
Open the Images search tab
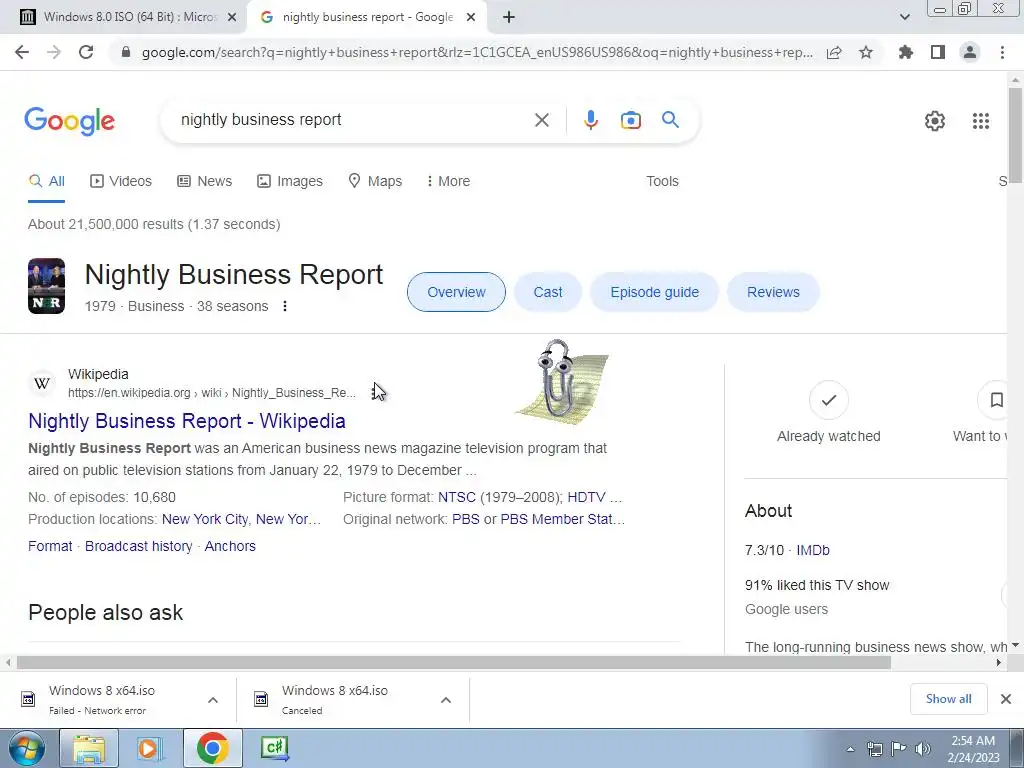click(x=290, y=182)
